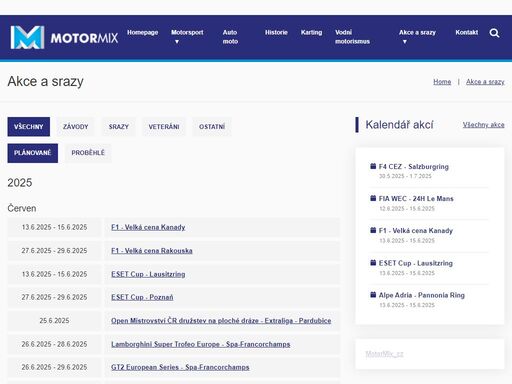Viewport: 512px width, 384px height.
Task: Switch to PROBĚHLÉ events filter
Action: coord(88,153)
